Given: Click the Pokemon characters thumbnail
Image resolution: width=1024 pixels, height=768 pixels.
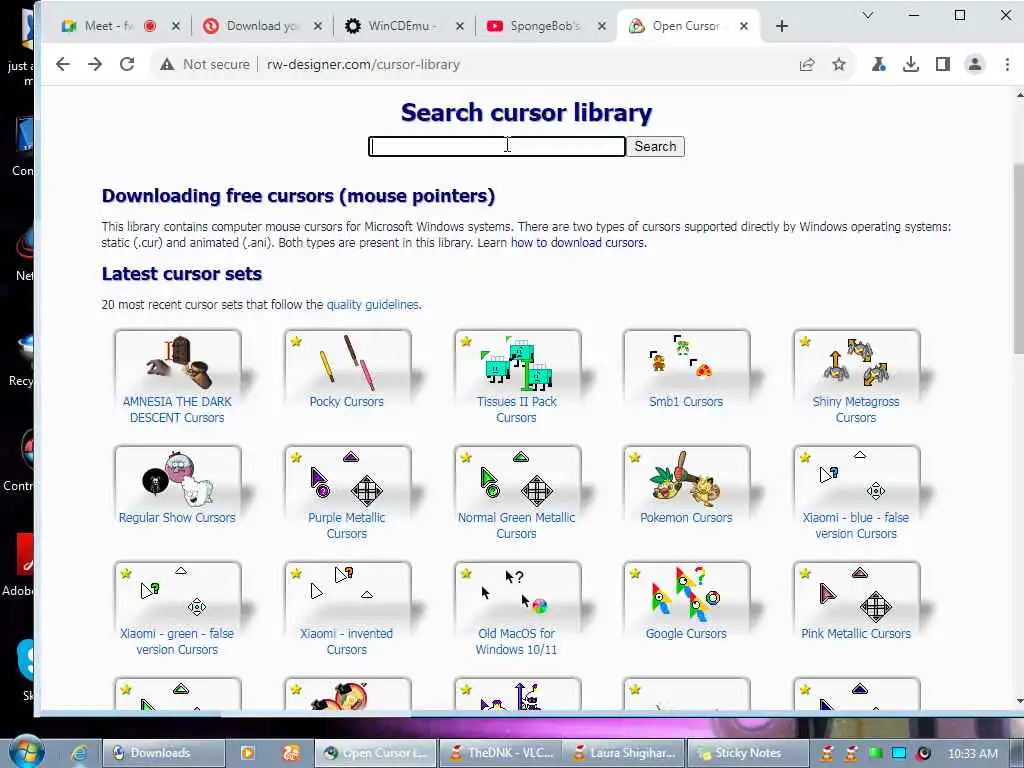Looking at the screenshot, I should click(x=687, y=478).
